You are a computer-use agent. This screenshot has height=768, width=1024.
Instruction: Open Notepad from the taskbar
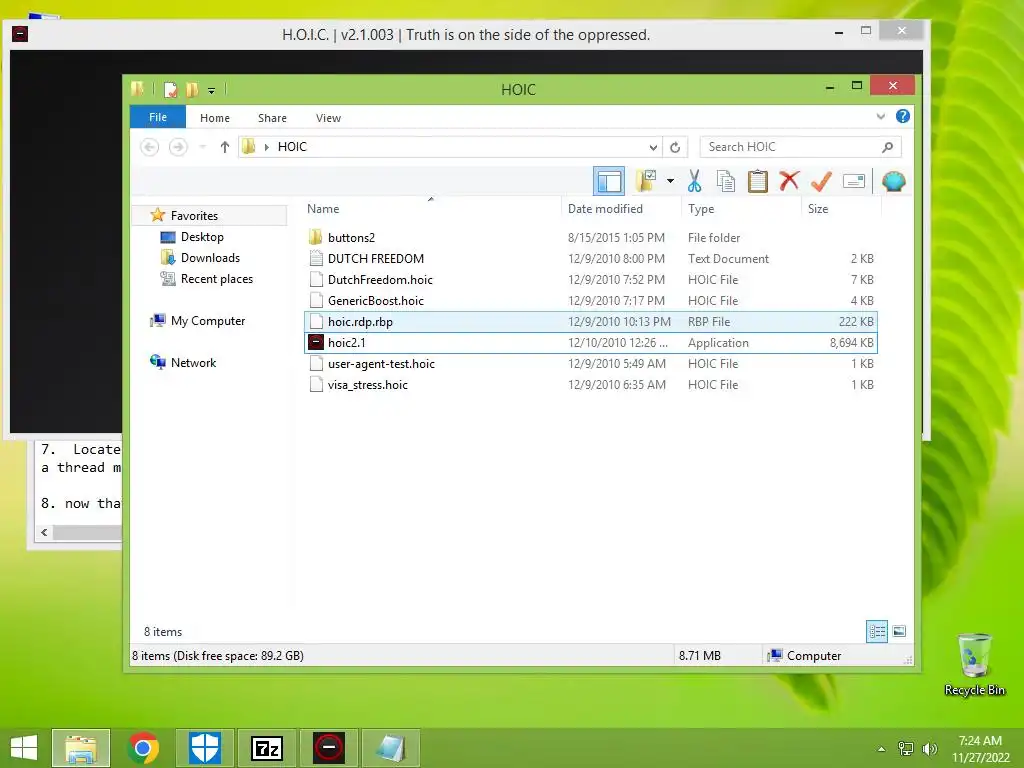click(x=391, y=748)
